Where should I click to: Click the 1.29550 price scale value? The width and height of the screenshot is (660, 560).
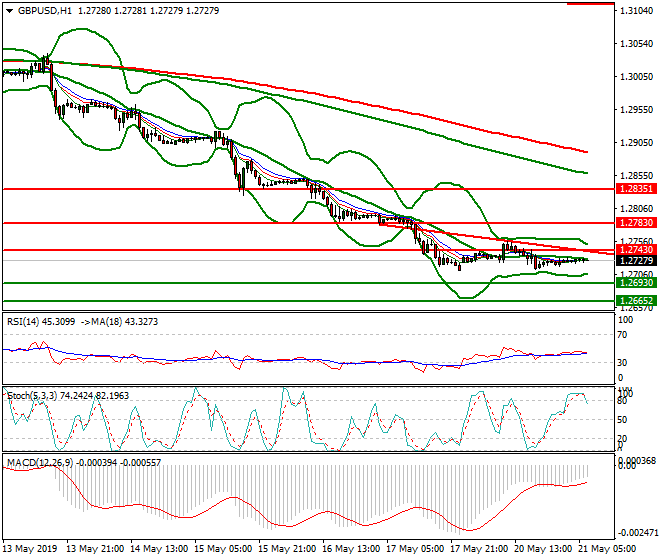637,110
